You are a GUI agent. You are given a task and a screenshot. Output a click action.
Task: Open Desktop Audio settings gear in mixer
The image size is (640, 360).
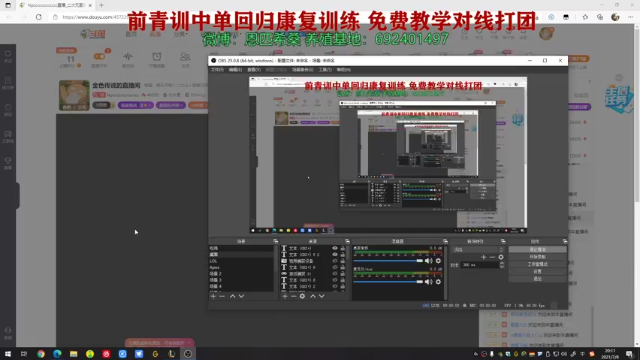click(x=438, y=261)
